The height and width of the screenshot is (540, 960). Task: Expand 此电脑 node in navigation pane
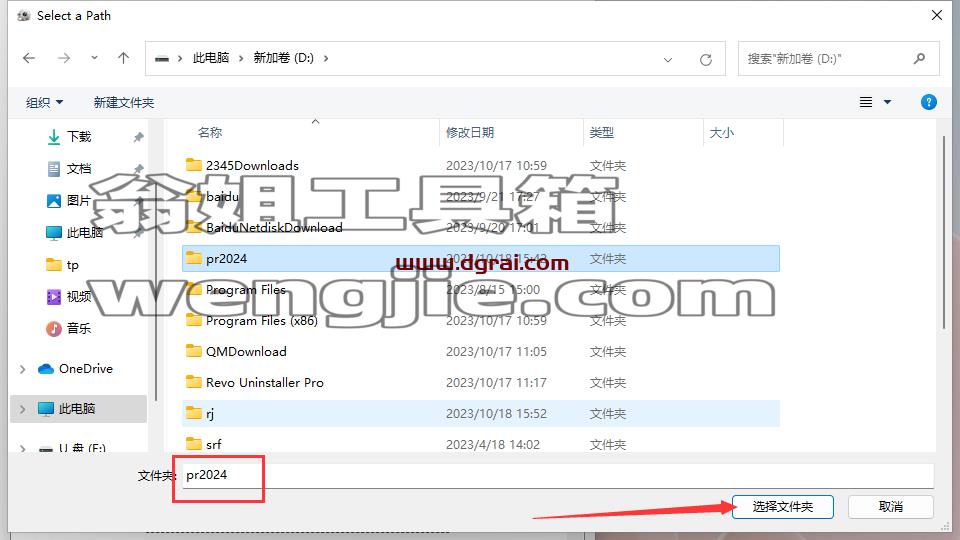click(x=23, y=409)
